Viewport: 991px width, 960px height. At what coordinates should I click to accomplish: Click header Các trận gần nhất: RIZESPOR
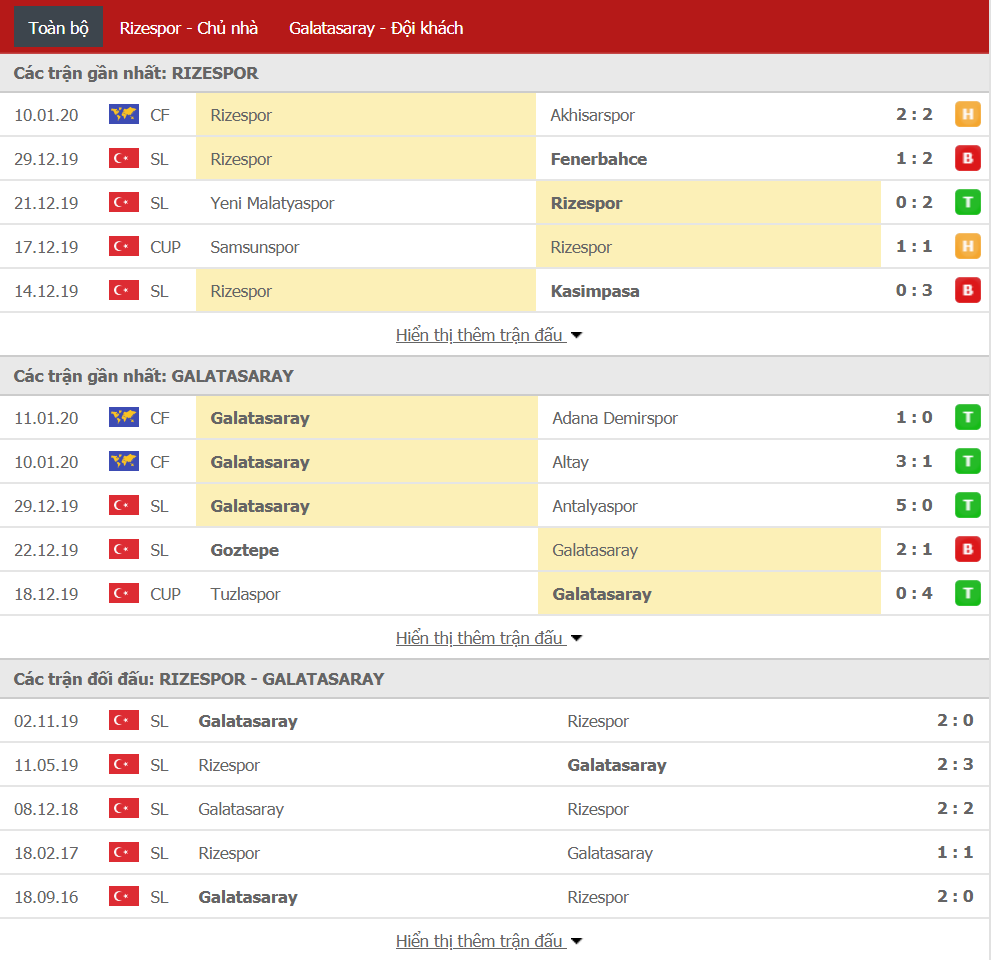pos(136,73)
